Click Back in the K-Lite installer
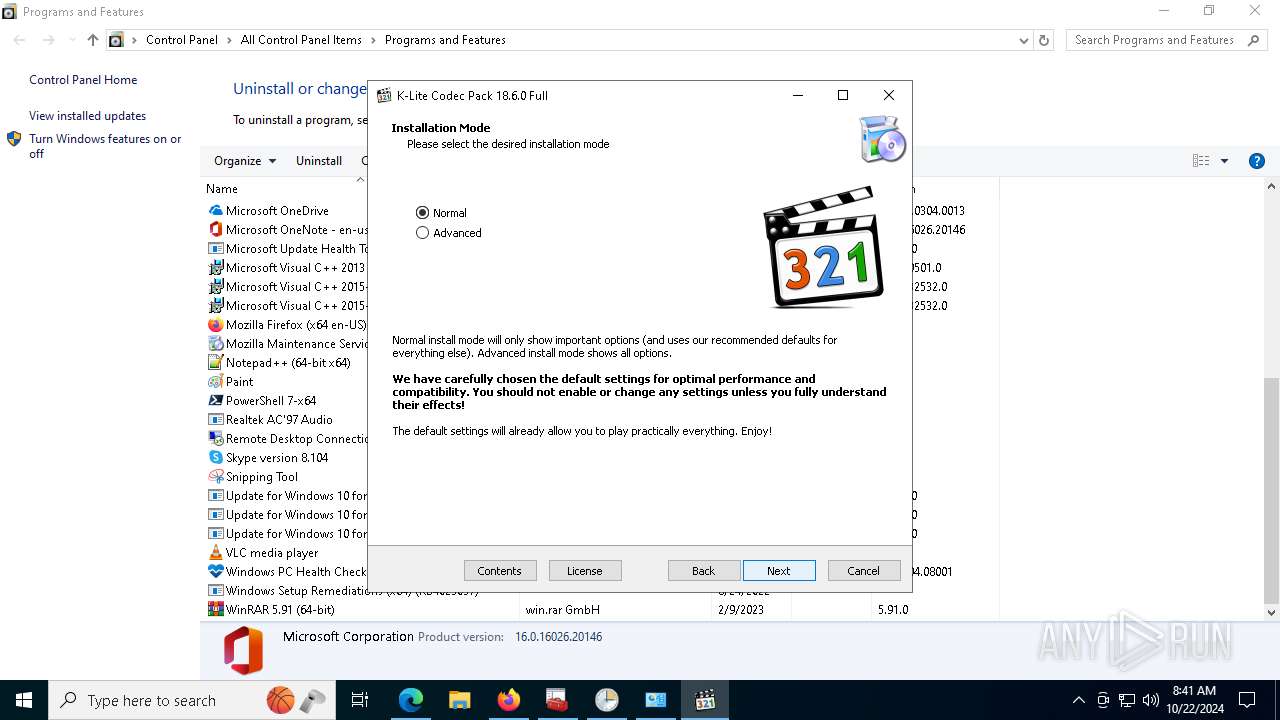The height and width of the screenshot is (720, 1280). [704, 571]
